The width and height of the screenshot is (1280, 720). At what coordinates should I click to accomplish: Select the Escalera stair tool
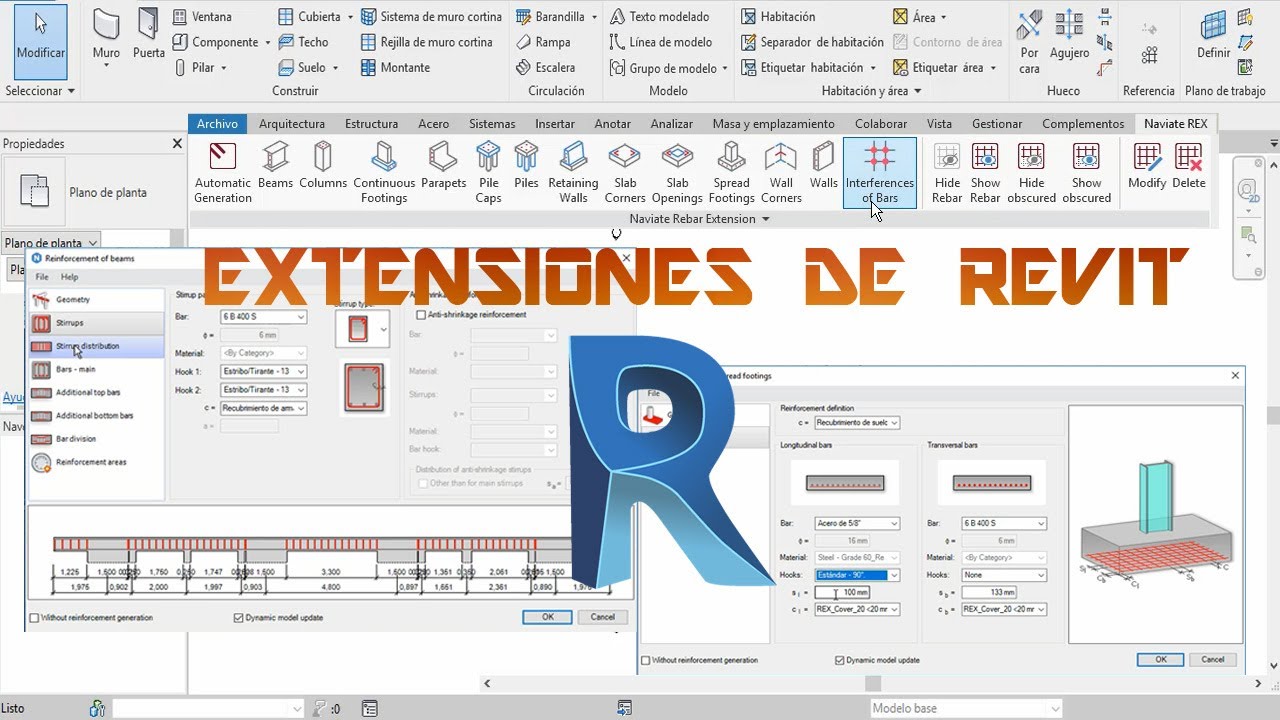(545, 68)
